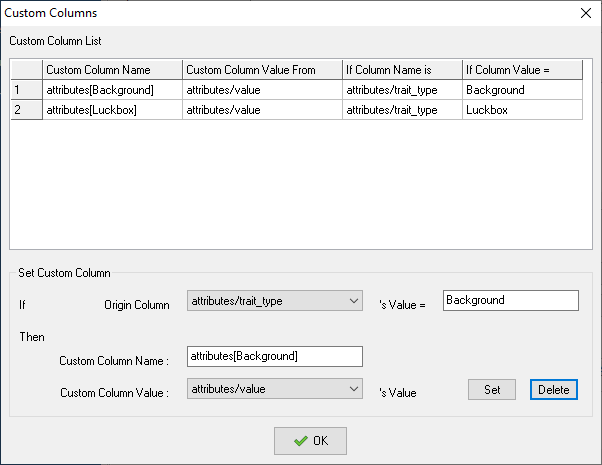
Task: Click the OK button with green checkmark
Action: [310, 441]
